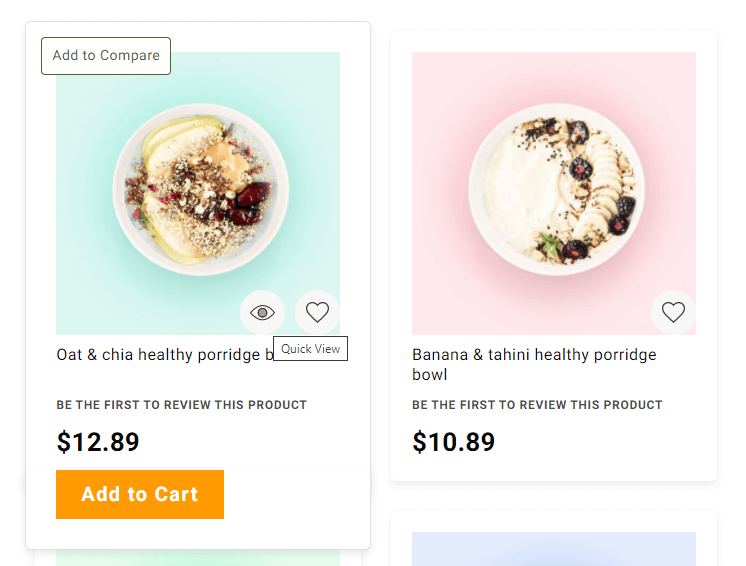
Task: Click the $10.89 price
Action: tap(453, 441)
